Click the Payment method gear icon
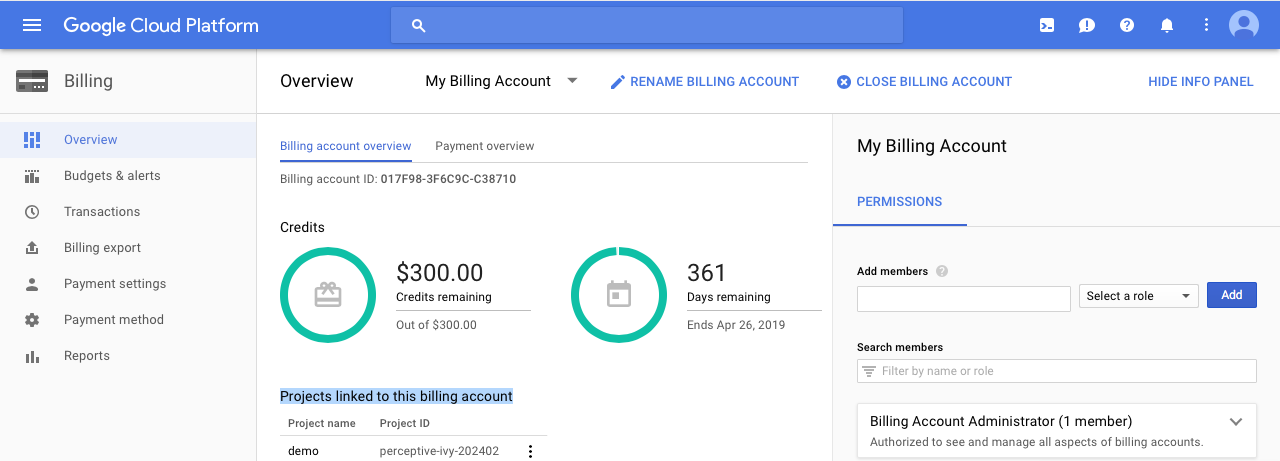1280x461 pixels. point(32,320)
